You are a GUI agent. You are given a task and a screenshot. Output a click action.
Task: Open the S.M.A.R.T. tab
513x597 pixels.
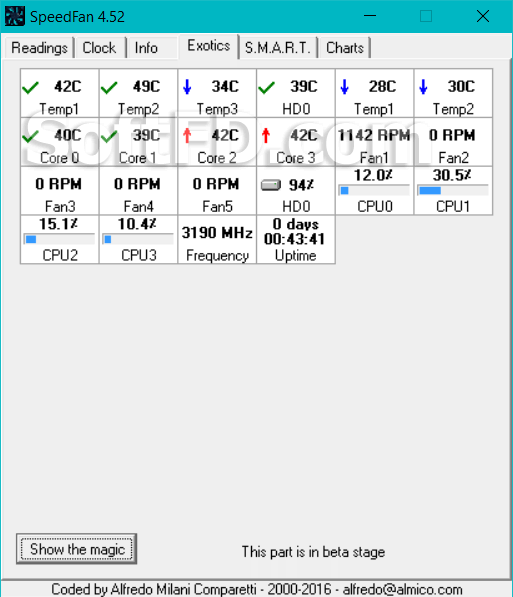click(278, 48)
